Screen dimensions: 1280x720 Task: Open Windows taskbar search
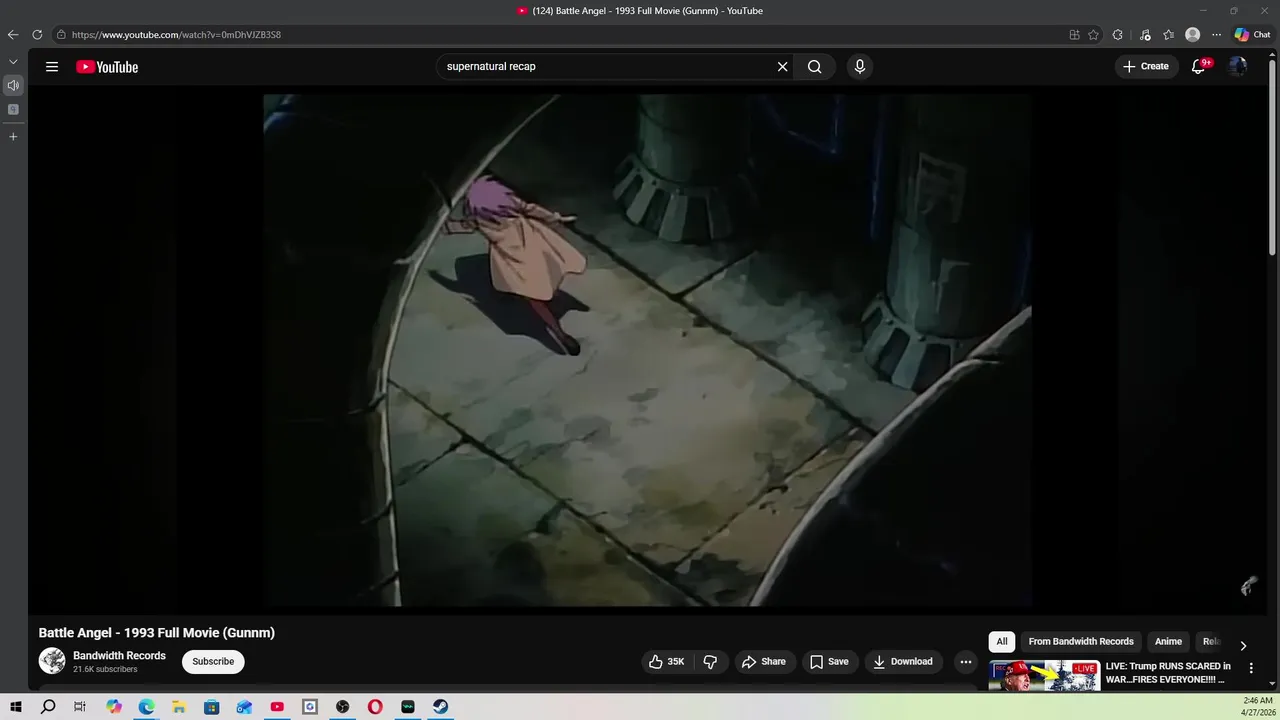(48, 707)
